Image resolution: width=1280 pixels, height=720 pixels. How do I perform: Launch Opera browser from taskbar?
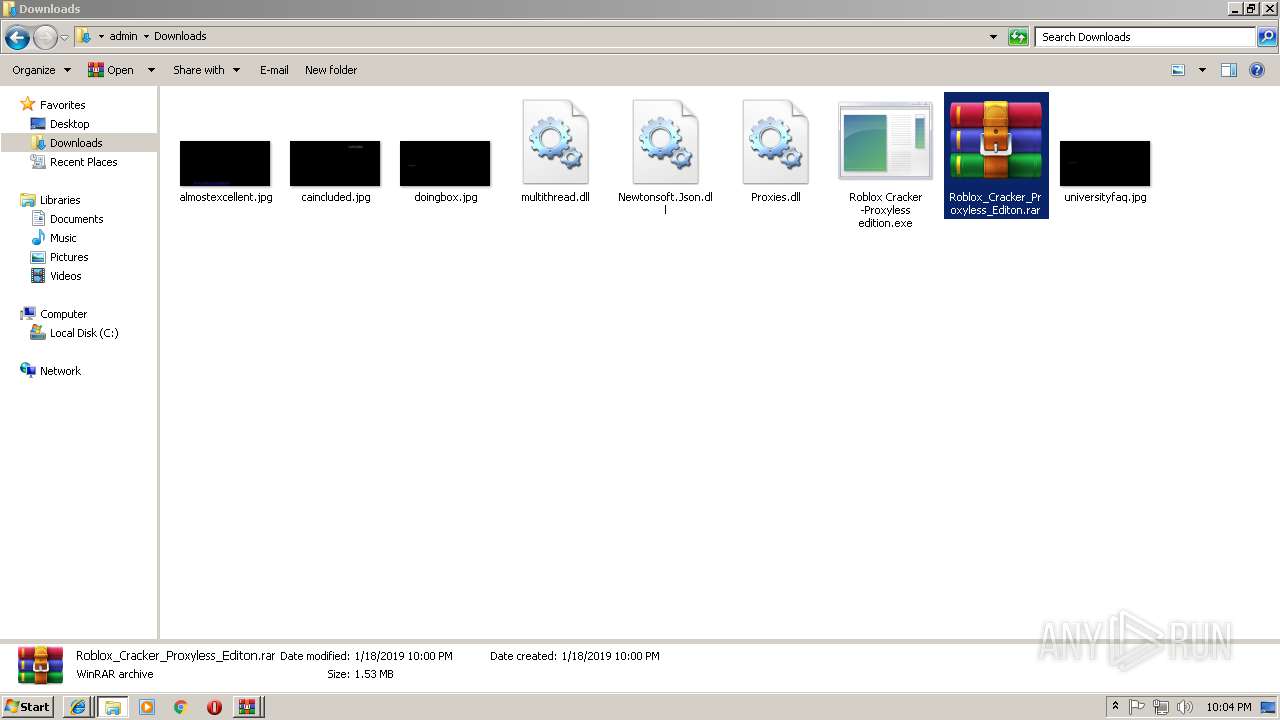[214, 707]
